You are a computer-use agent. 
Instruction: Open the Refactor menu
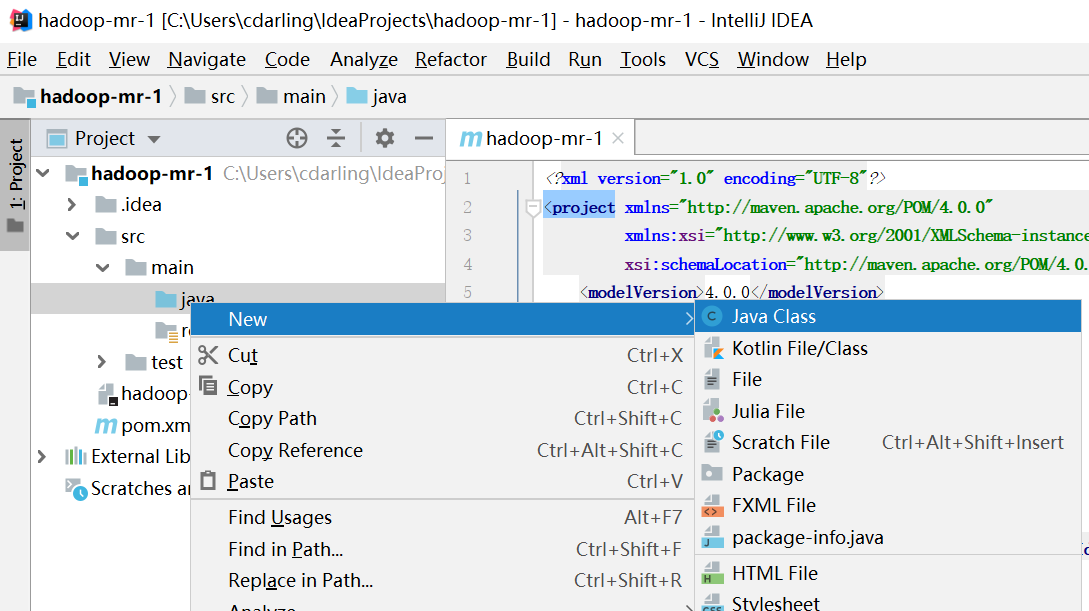451,60
